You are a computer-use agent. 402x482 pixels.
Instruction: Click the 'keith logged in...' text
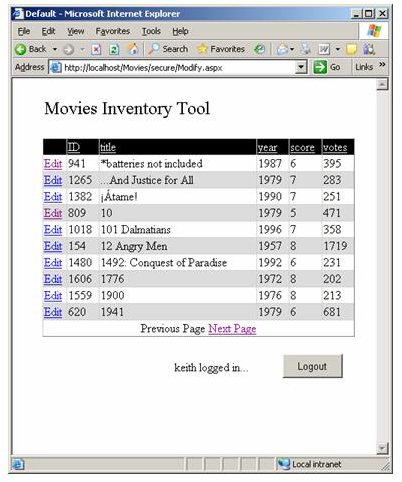tap(211, 368)
